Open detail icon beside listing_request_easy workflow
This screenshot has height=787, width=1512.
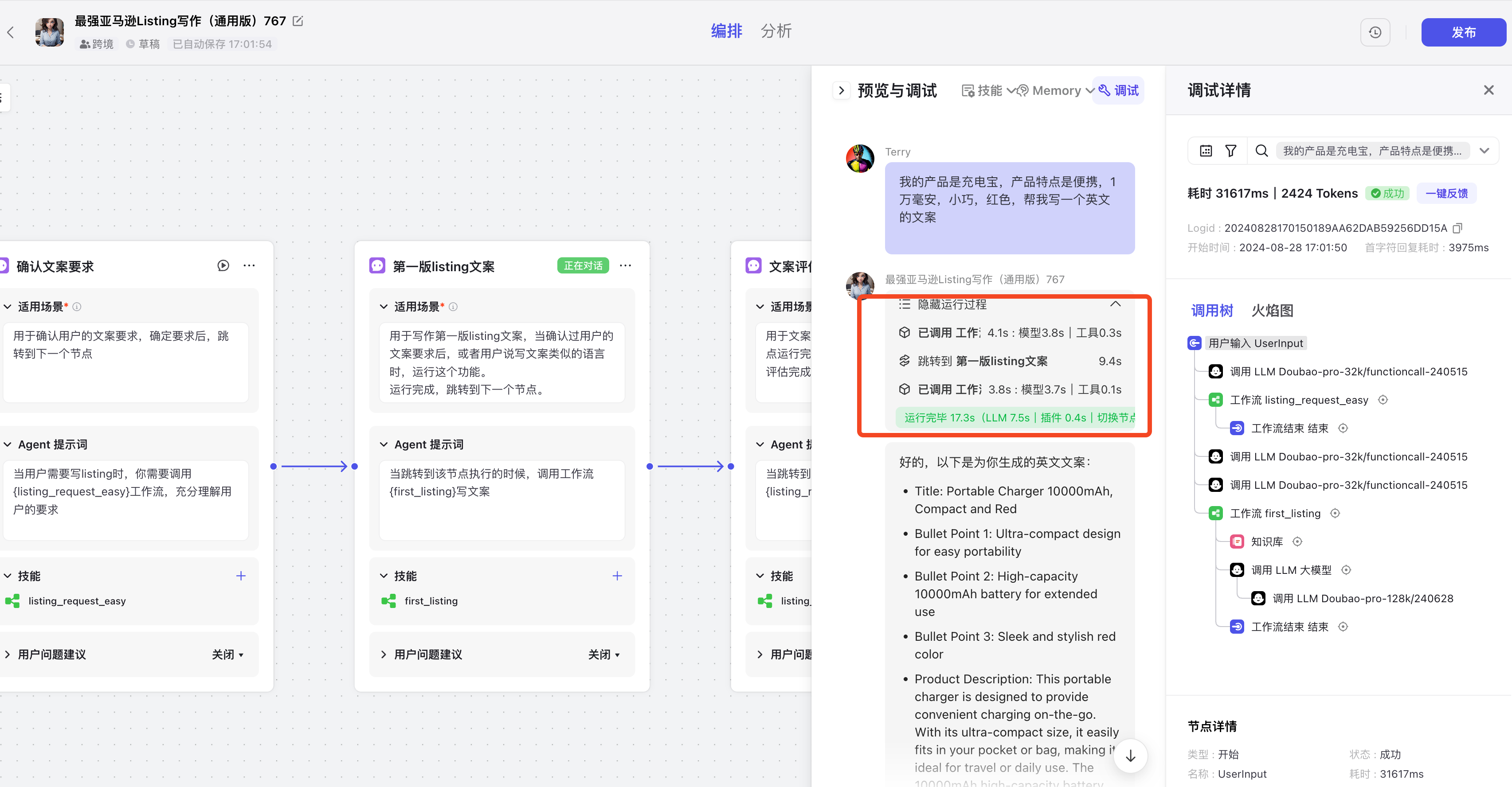click(1382, 400)
